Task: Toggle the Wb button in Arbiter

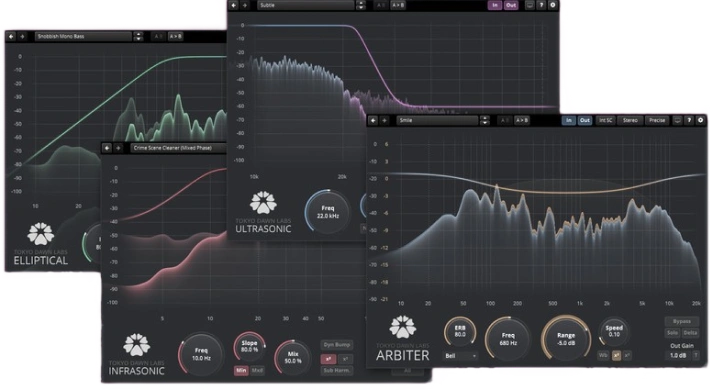Action: click(603, 356)
